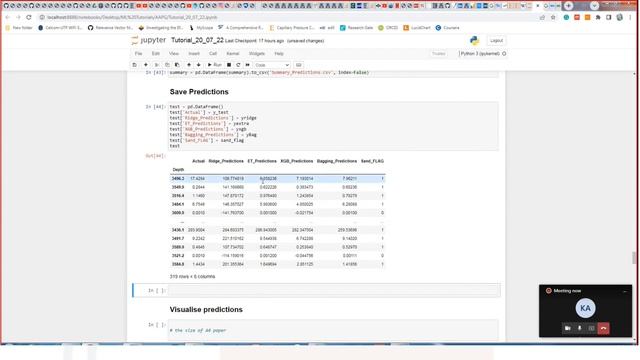Cut selected cells with scissors icon
640x360 pixels.
click(157, 65)
